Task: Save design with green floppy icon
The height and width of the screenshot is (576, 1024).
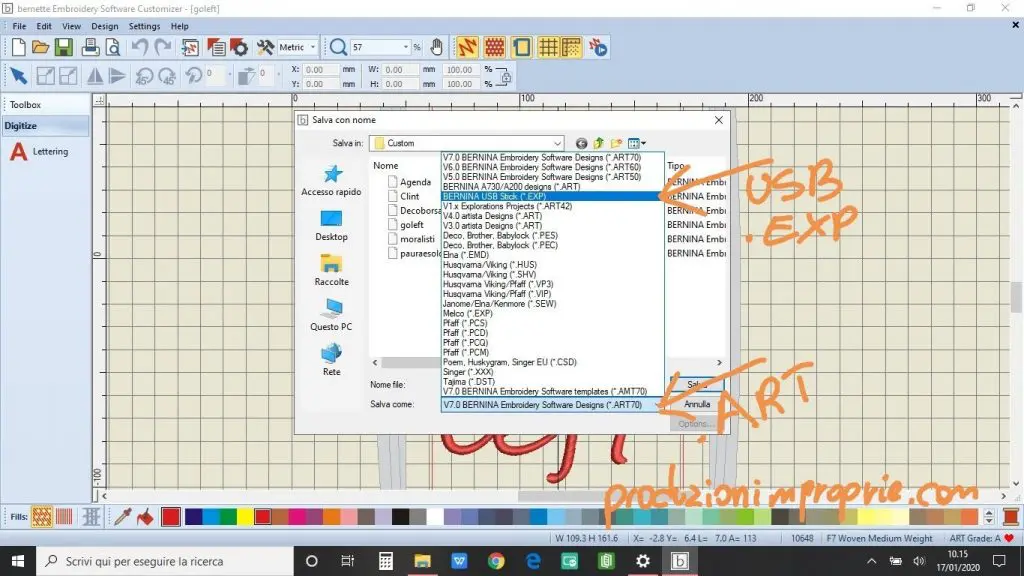Action: click(63, 47)
